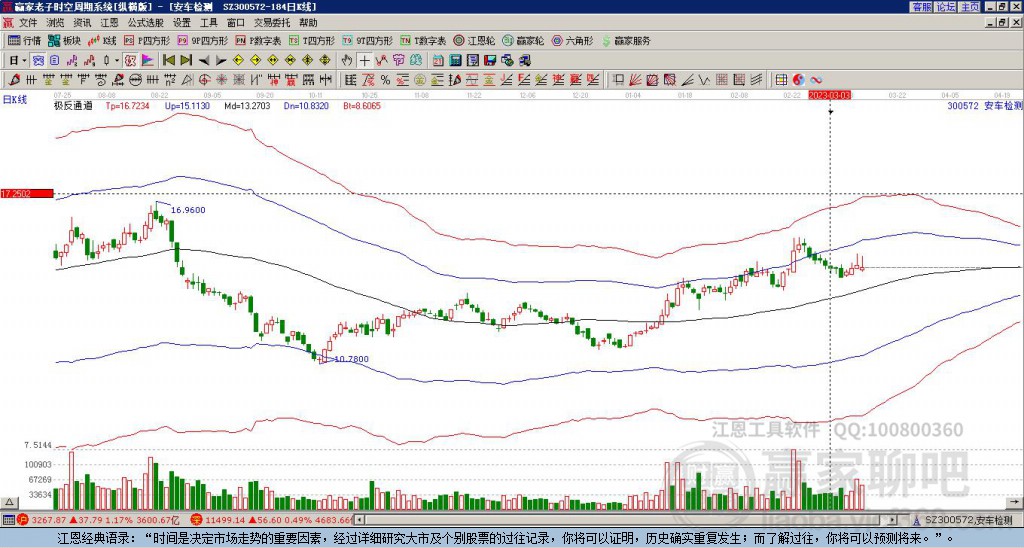Click the 17.2502 red price label
This screenshot has height=548, width=1024.
click(x=27, y=193)
